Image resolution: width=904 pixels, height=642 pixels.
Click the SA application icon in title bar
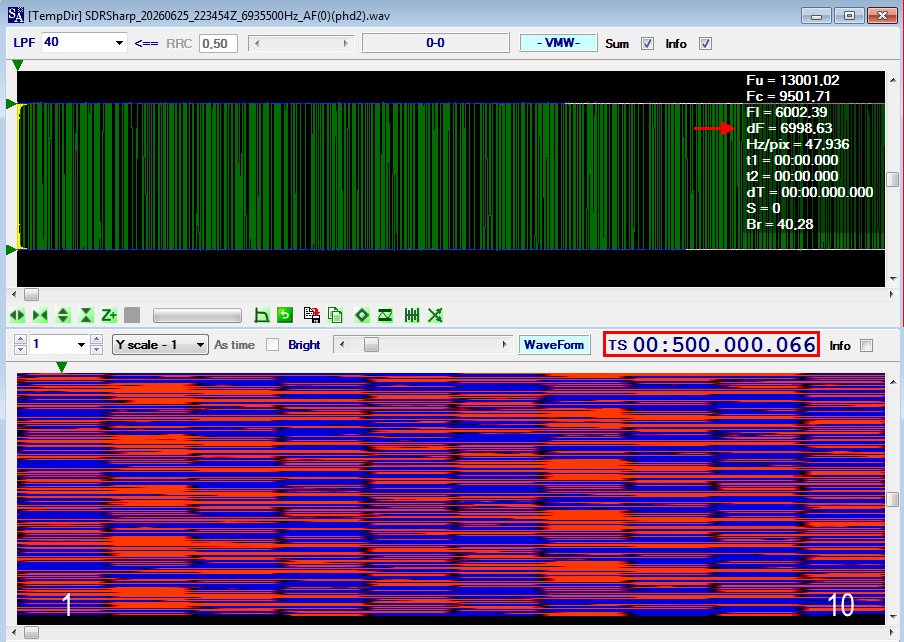pos(16,15)
